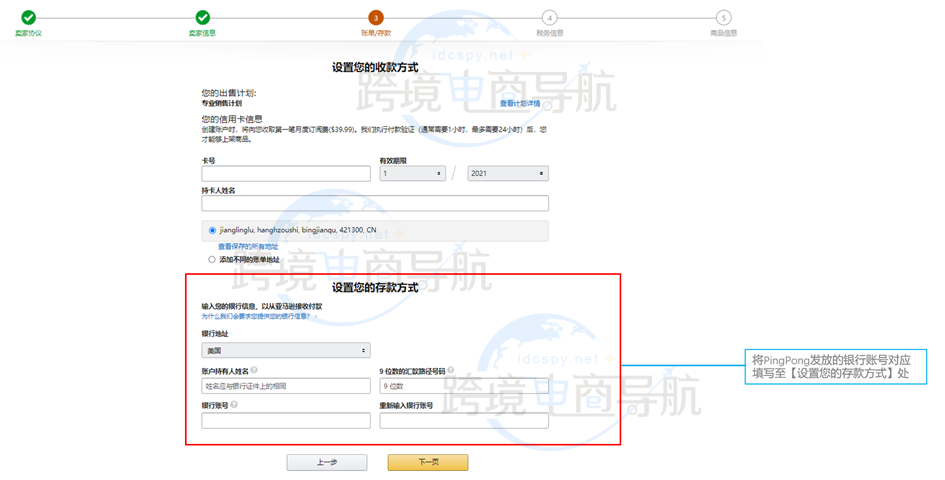Open the 查看计划详情 link
Screen dimensions: 945x480
pyautogui.click(x=520, y=104)
